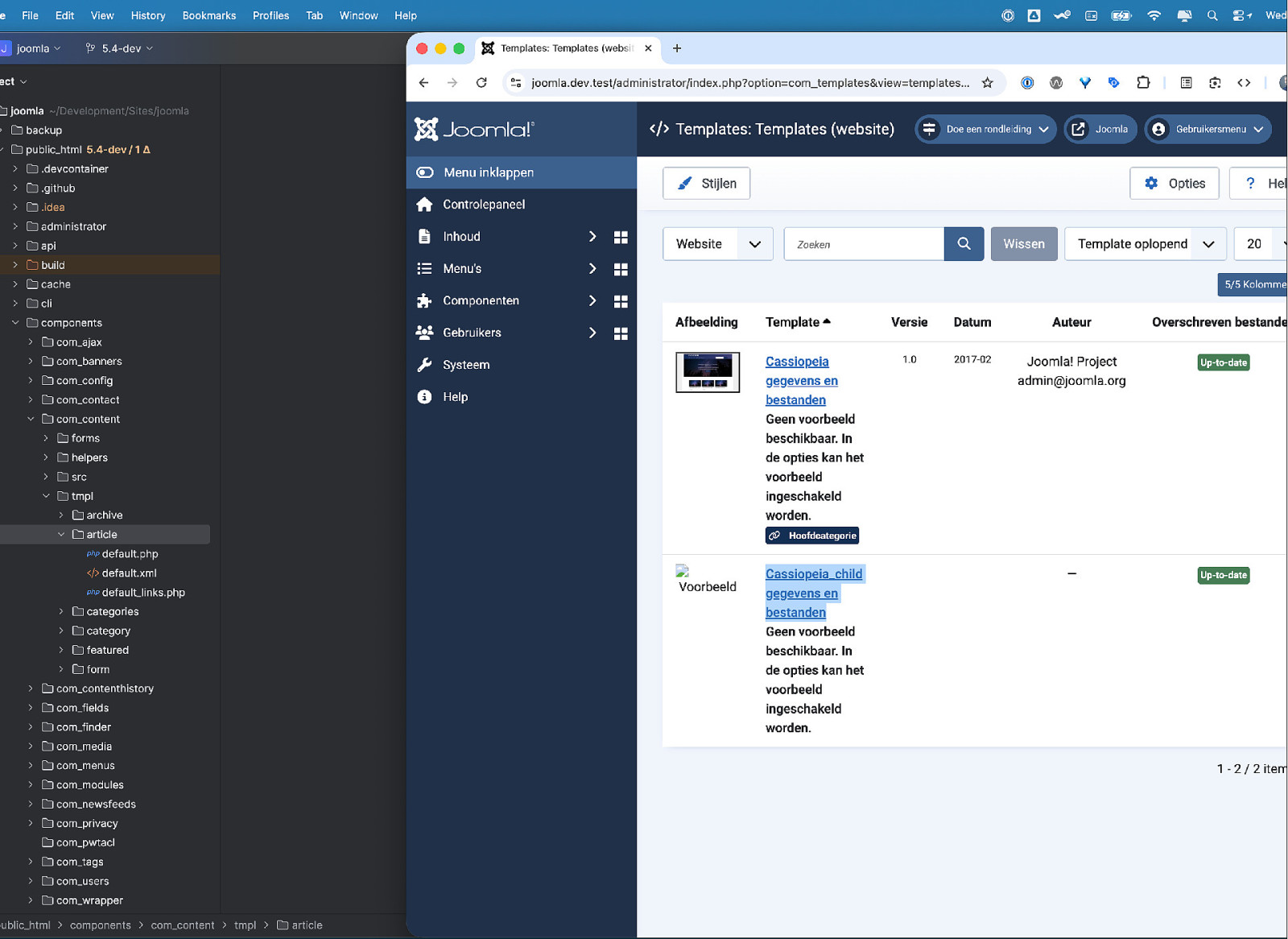Open the Componenten dashboard grid icon
The image size is (1288, 939).
pyautogui.click(x=621, y=301)
